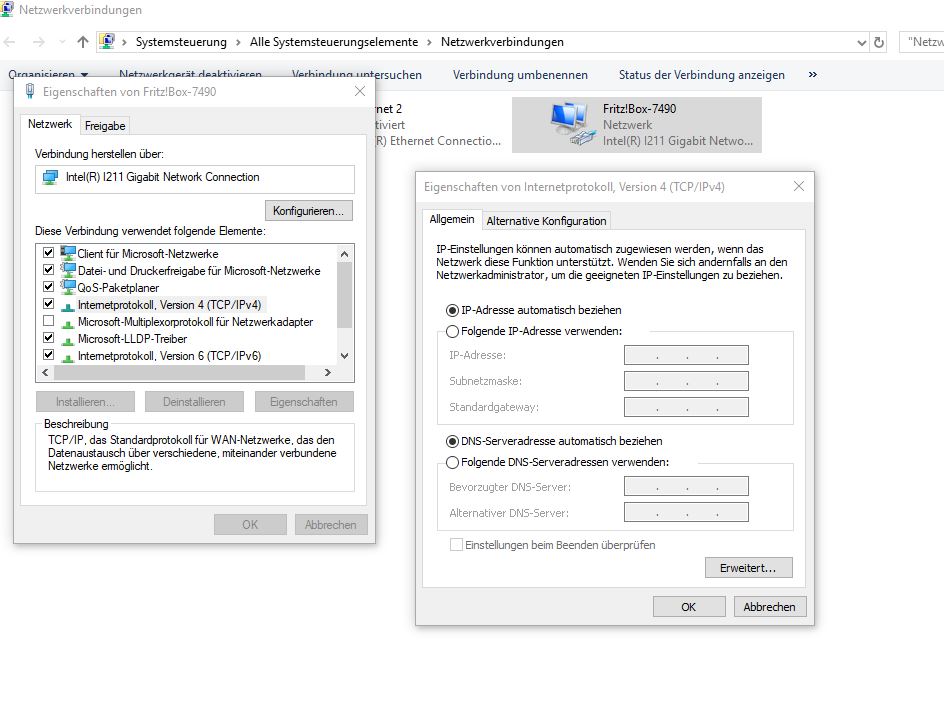
Task: Open recent locations dropdown arrow
Action: [x=62, y=42]
